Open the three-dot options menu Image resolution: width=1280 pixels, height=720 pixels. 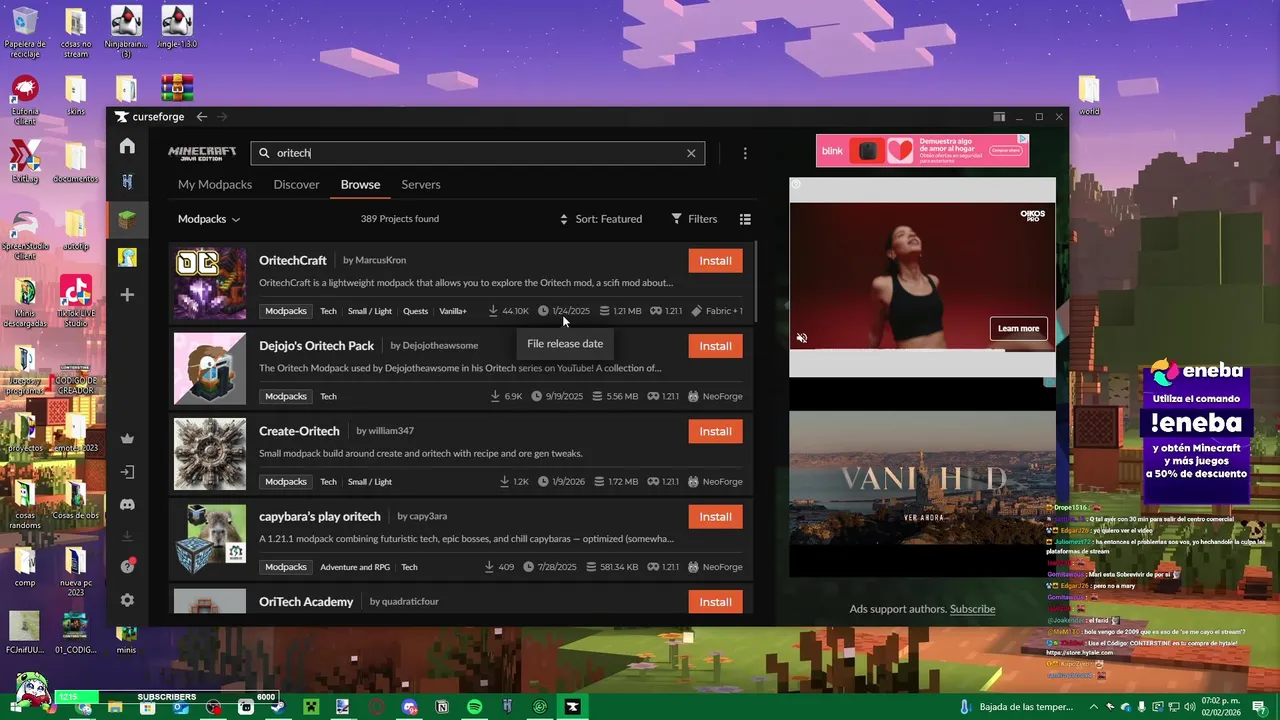coord(745,153)
